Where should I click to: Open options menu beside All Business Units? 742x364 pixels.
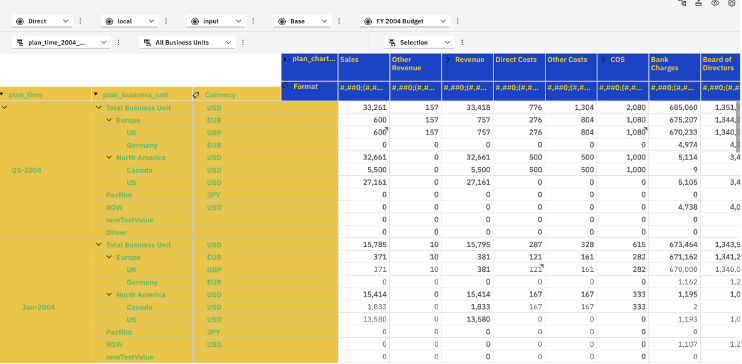pos(243,43)
